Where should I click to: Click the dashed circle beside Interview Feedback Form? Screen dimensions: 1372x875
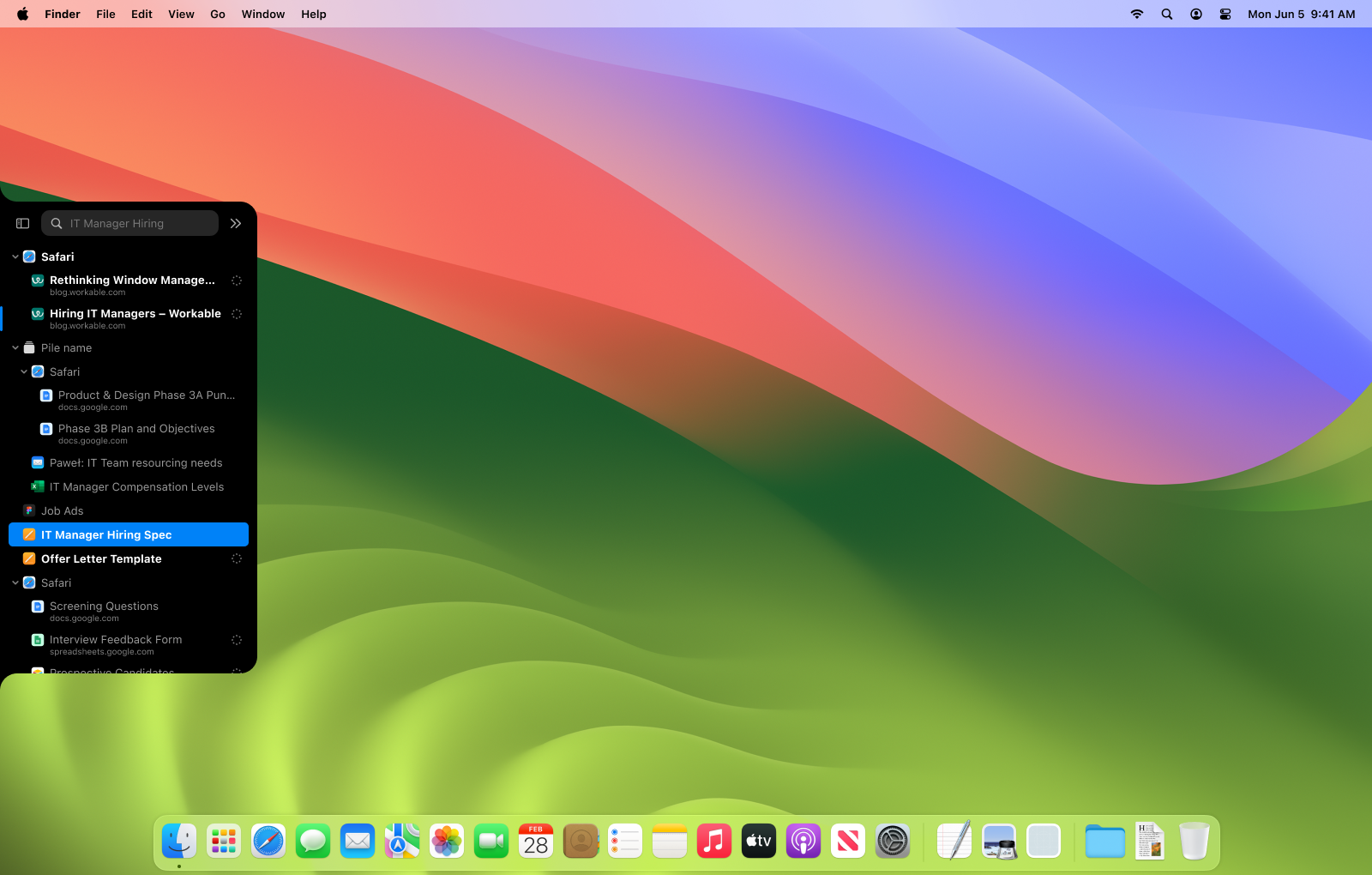[237, 640]
